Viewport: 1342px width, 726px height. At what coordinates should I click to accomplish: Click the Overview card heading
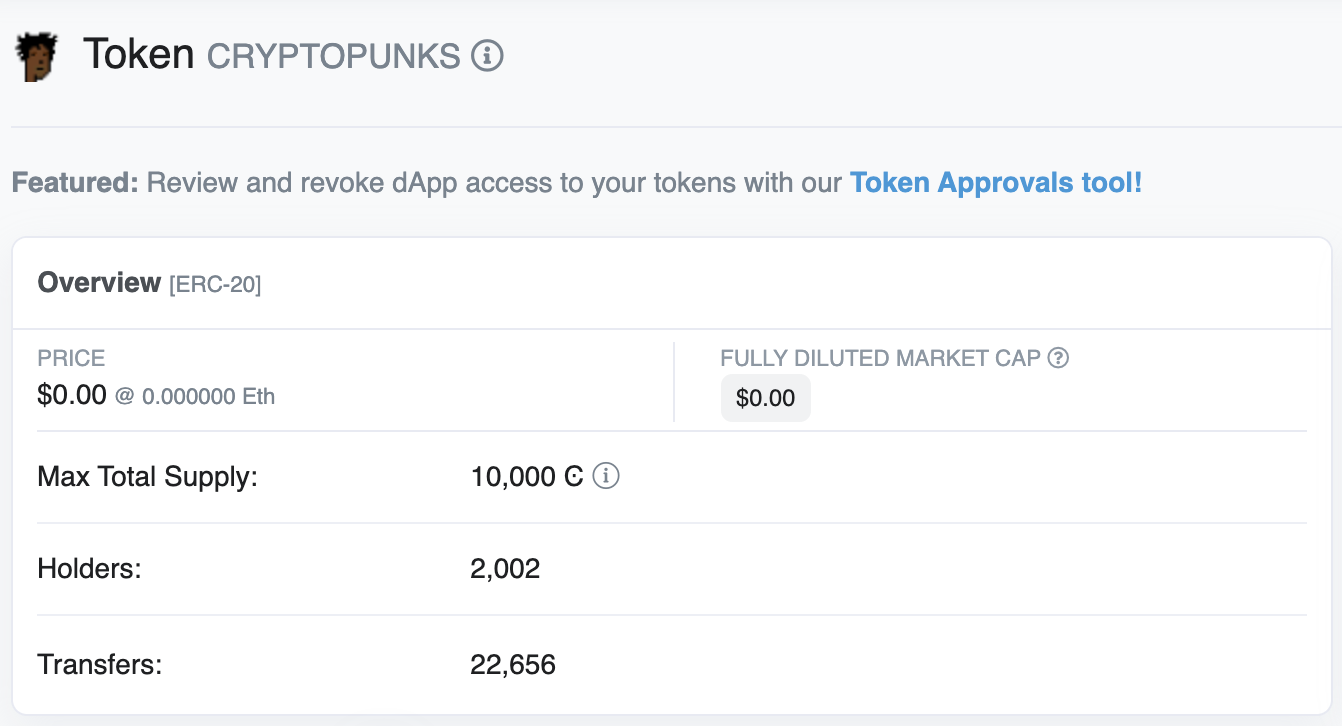click(99, 283)
